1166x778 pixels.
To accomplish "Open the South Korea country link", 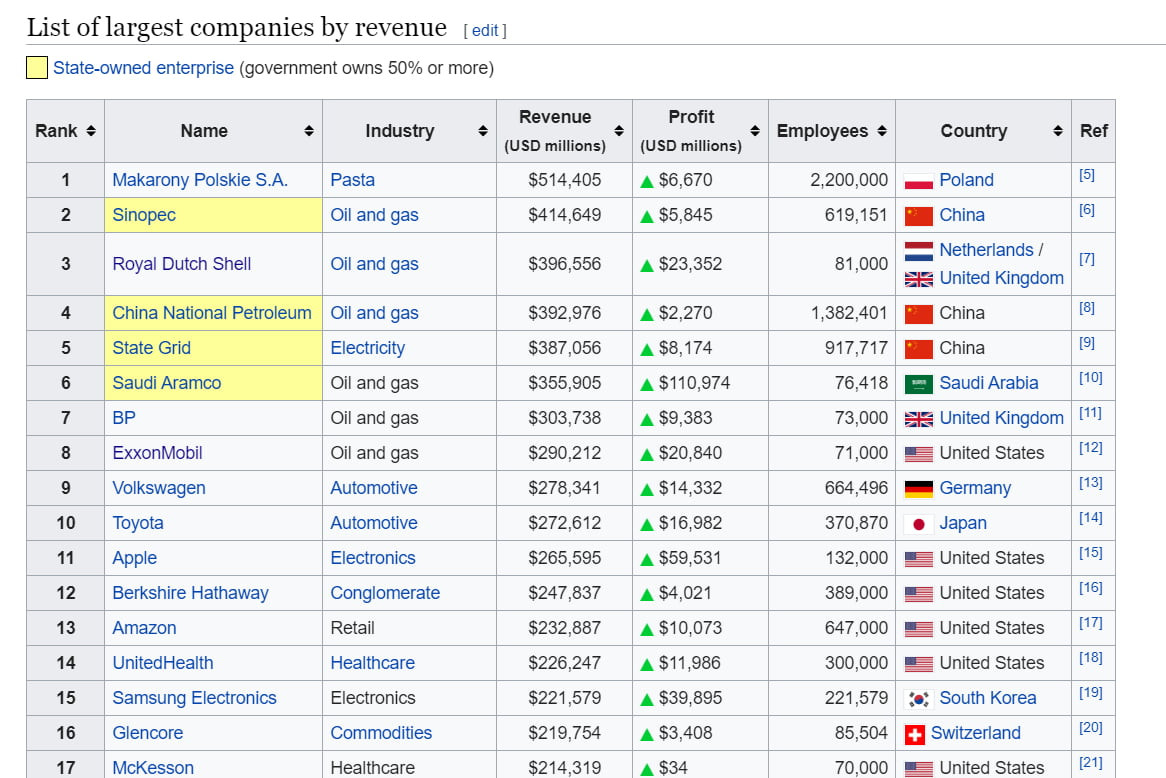I will (988, 698).
